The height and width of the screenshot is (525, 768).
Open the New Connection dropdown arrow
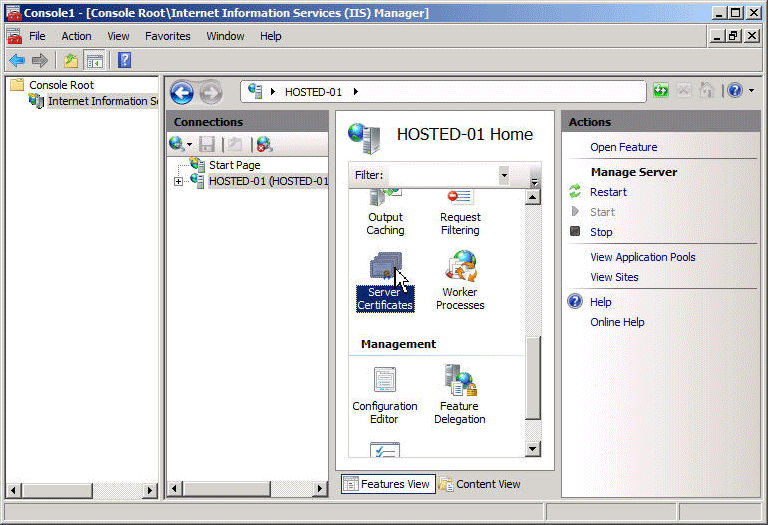189,144
